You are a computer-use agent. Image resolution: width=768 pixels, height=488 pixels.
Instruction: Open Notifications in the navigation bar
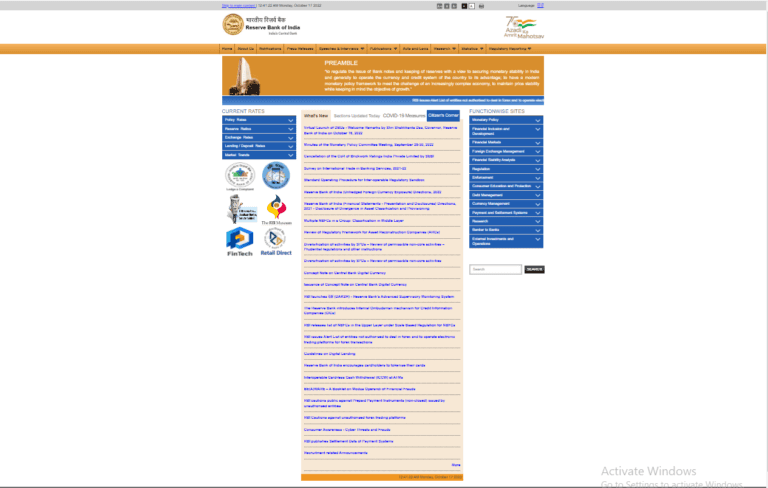pyautogui.click(x=270, y=48)
